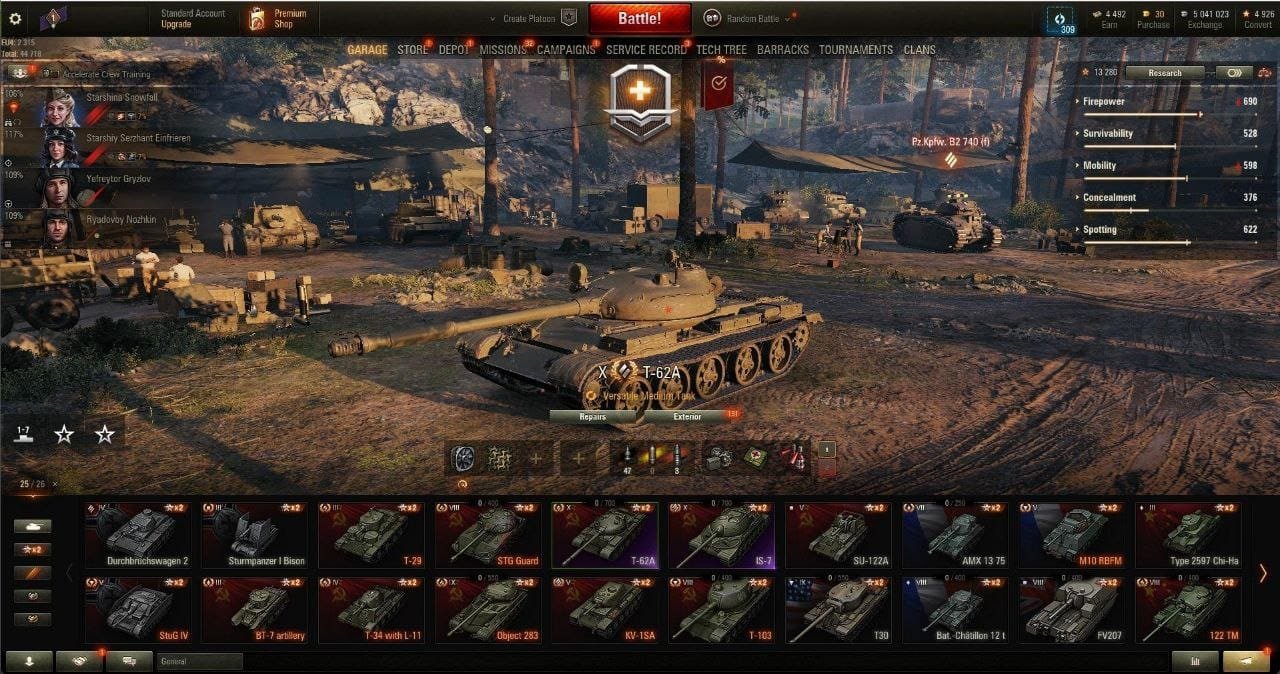Select the ammo shell slot showing 47
This screenshot has width=1280, height=674.
point(628,458)
